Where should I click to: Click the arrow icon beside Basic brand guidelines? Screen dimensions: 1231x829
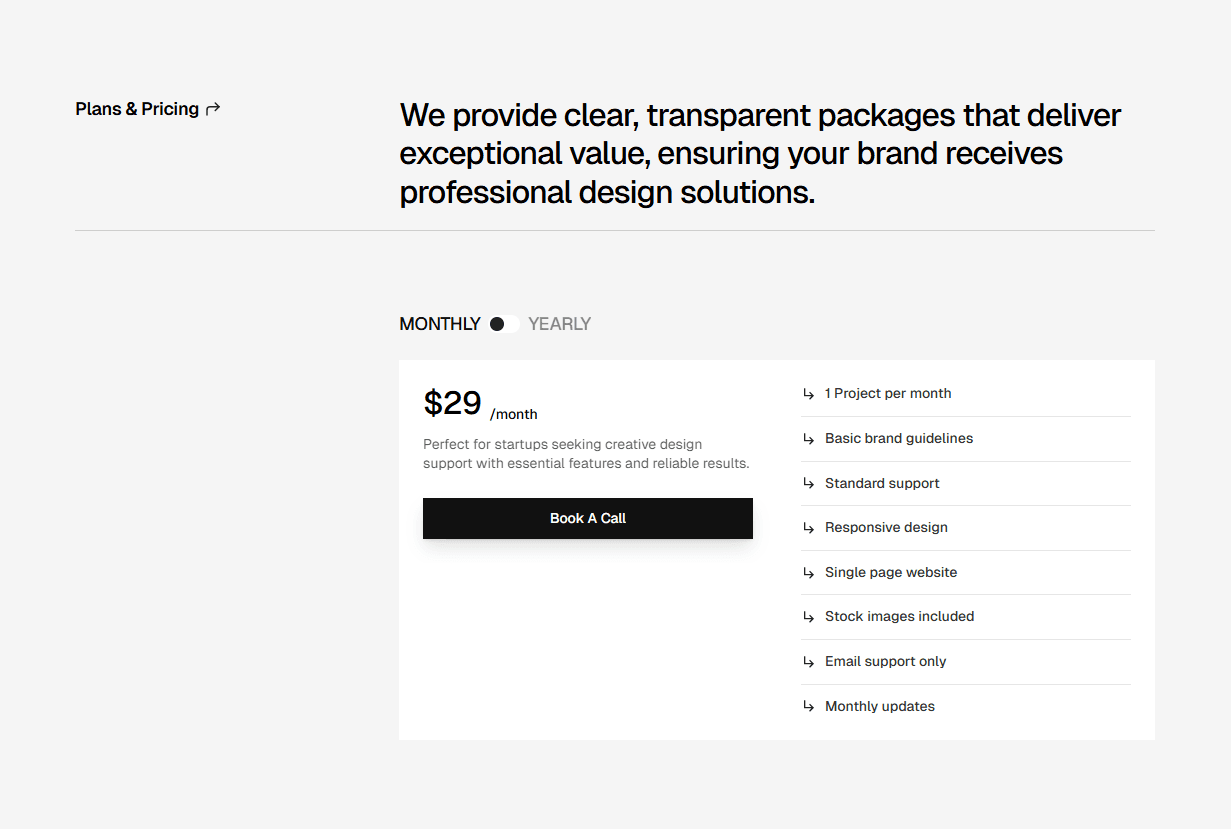click(x=809, y=438)
